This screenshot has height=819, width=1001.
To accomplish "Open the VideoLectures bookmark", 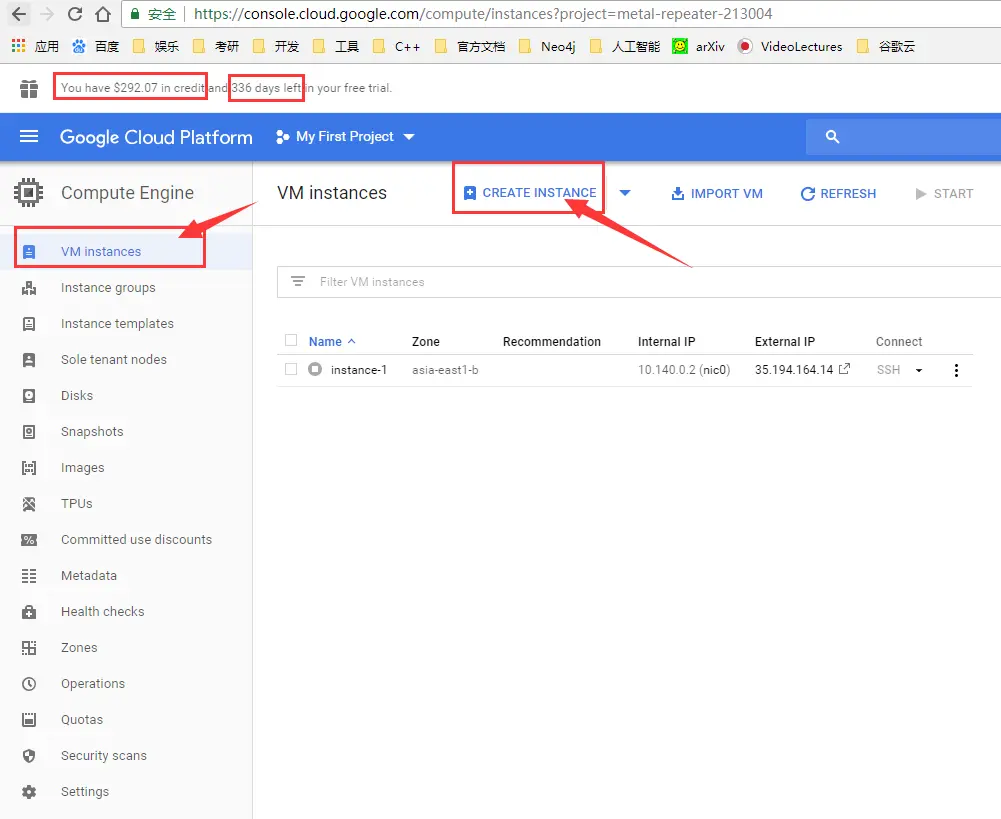I will pyautogui.click(x=790, y=47).
